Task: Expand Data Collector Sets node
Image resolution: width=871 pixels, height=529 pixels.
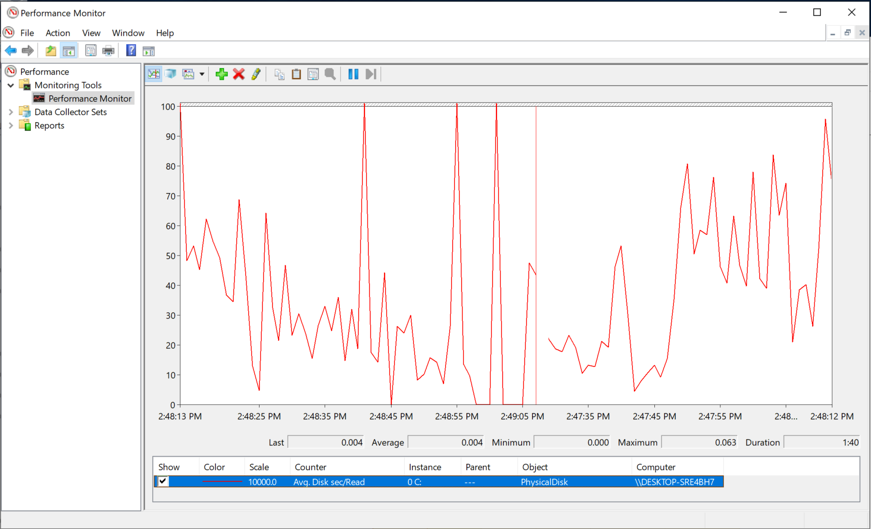Action: pyautogui.click(x=11, y=112)
